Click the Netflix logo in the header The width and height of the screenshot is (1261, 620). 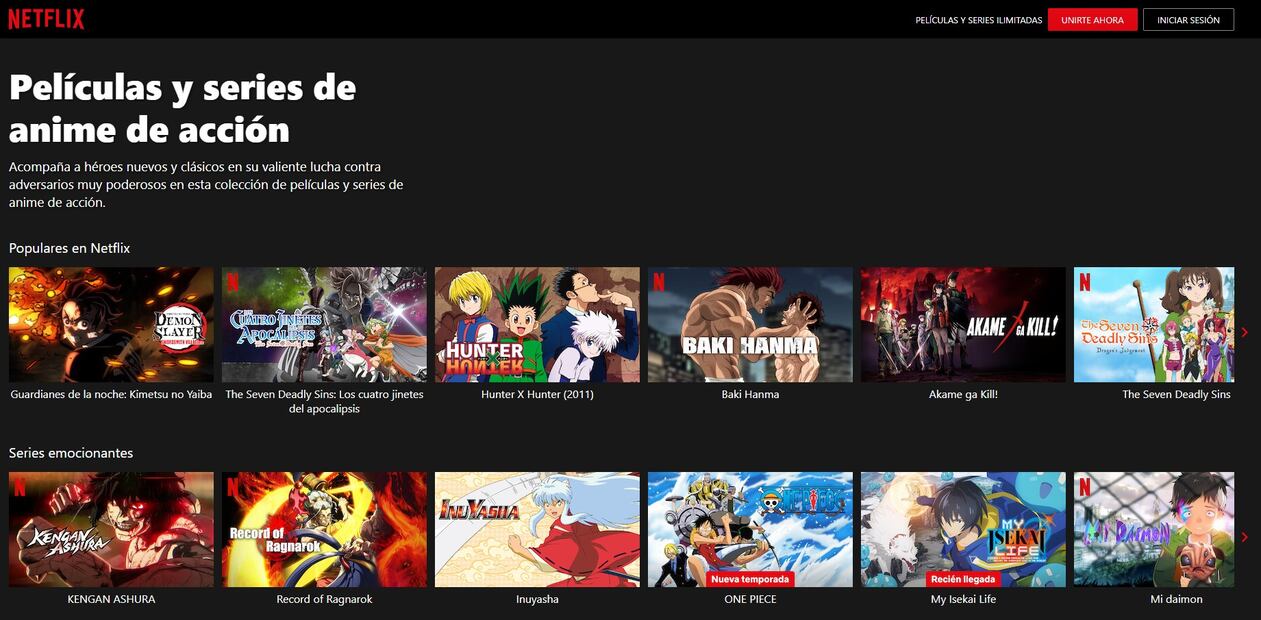pos(46,19)
